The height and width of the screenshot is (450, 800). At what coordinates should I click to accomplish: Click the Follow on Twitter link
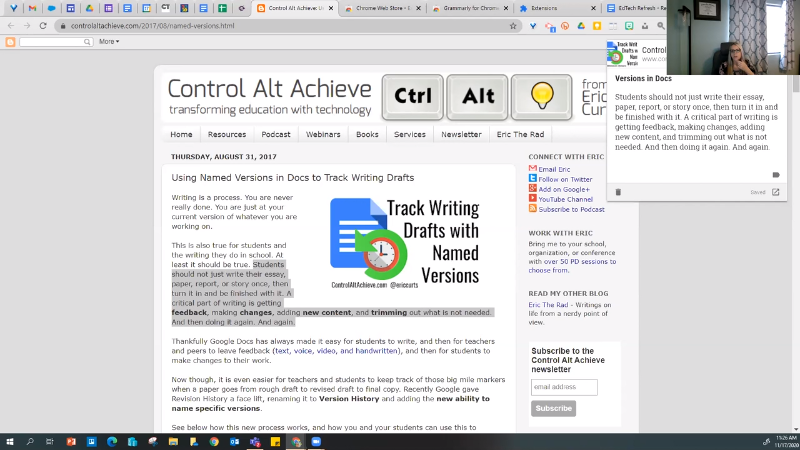click(565, 180)
